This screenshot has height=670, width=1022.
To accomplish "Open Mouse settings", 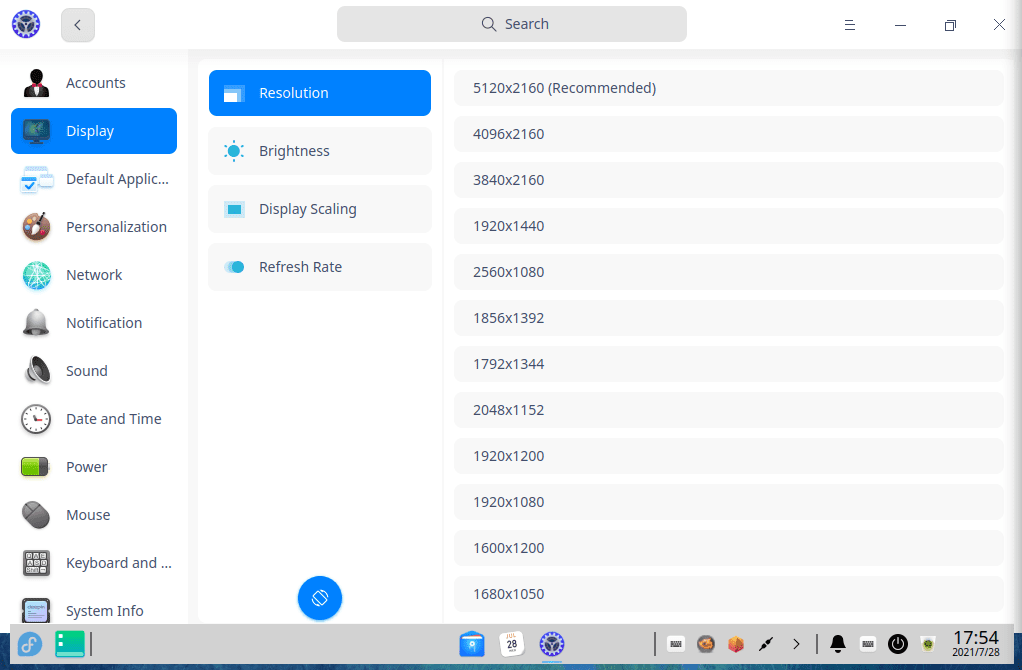I will [x=94, y=515].
